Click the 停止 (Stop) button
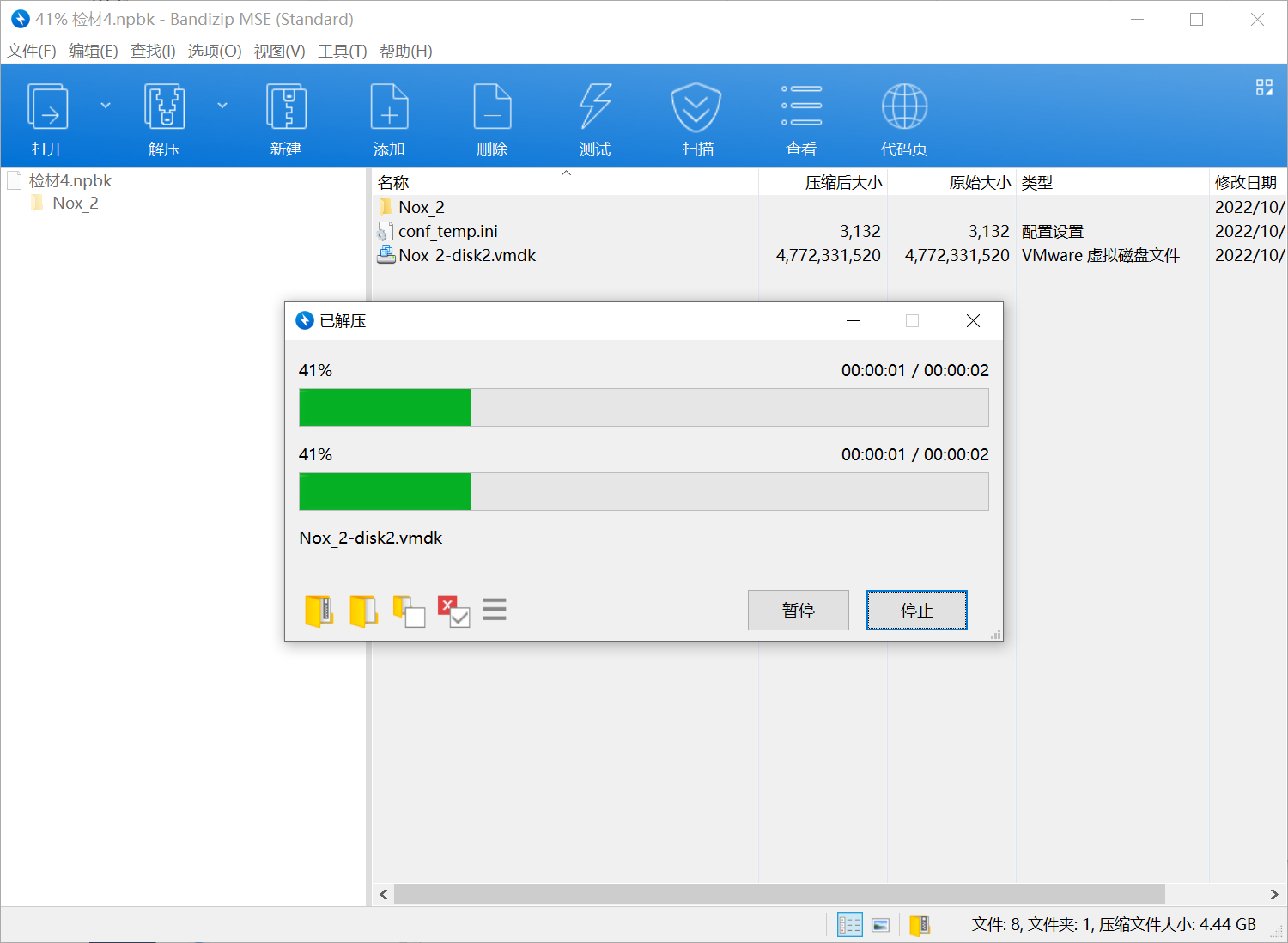The height and width of the screenshot is (943, 1288). [x=917, y=610]
